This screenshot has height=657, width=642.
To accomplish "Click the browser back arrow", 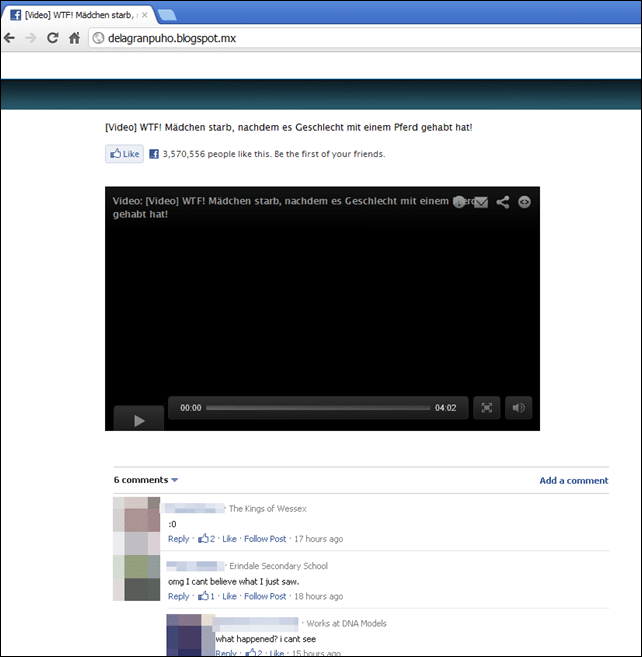I will click(x=9, y=38).
